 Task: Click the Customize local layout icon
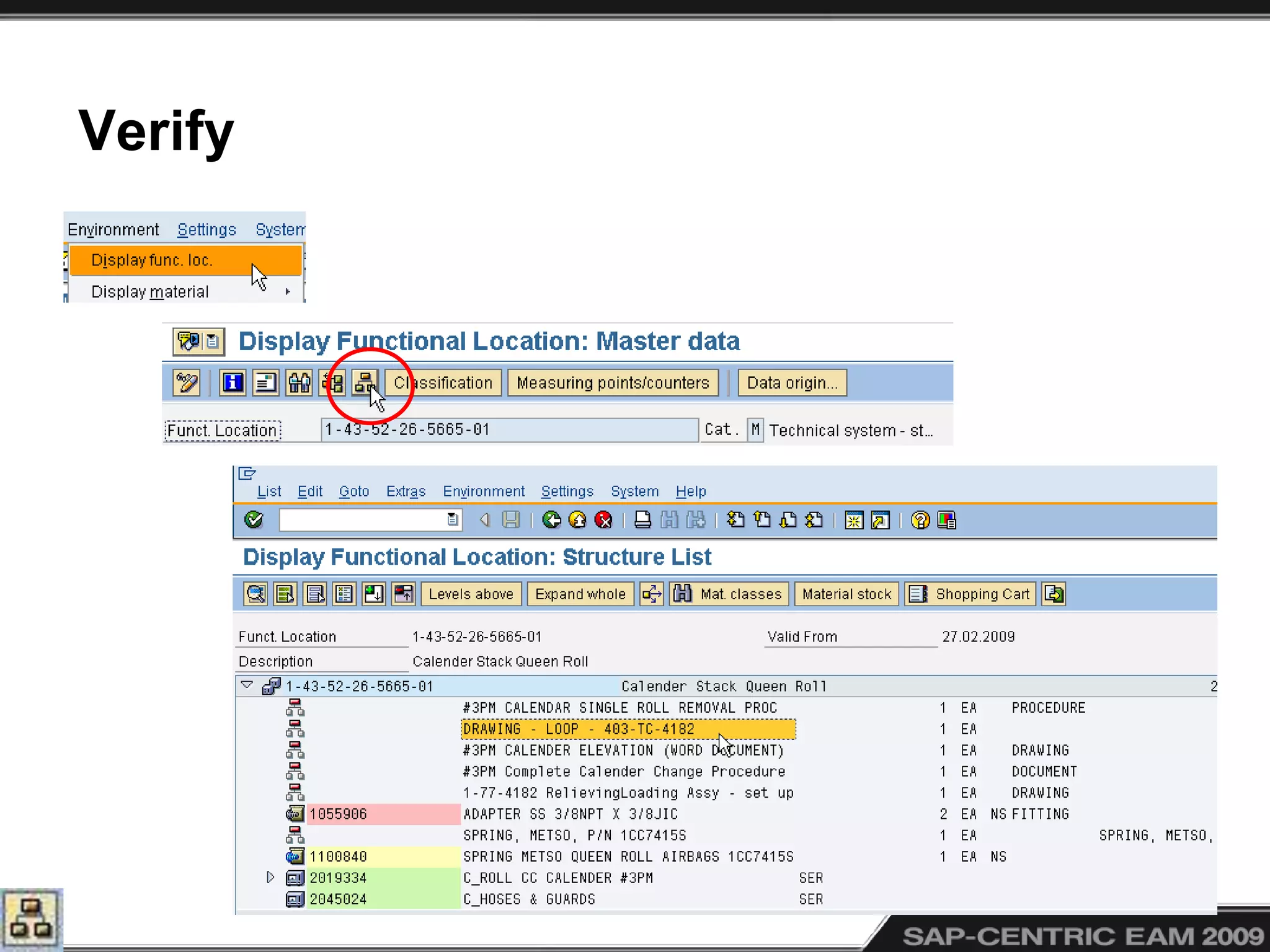click(x=947, y=519)
